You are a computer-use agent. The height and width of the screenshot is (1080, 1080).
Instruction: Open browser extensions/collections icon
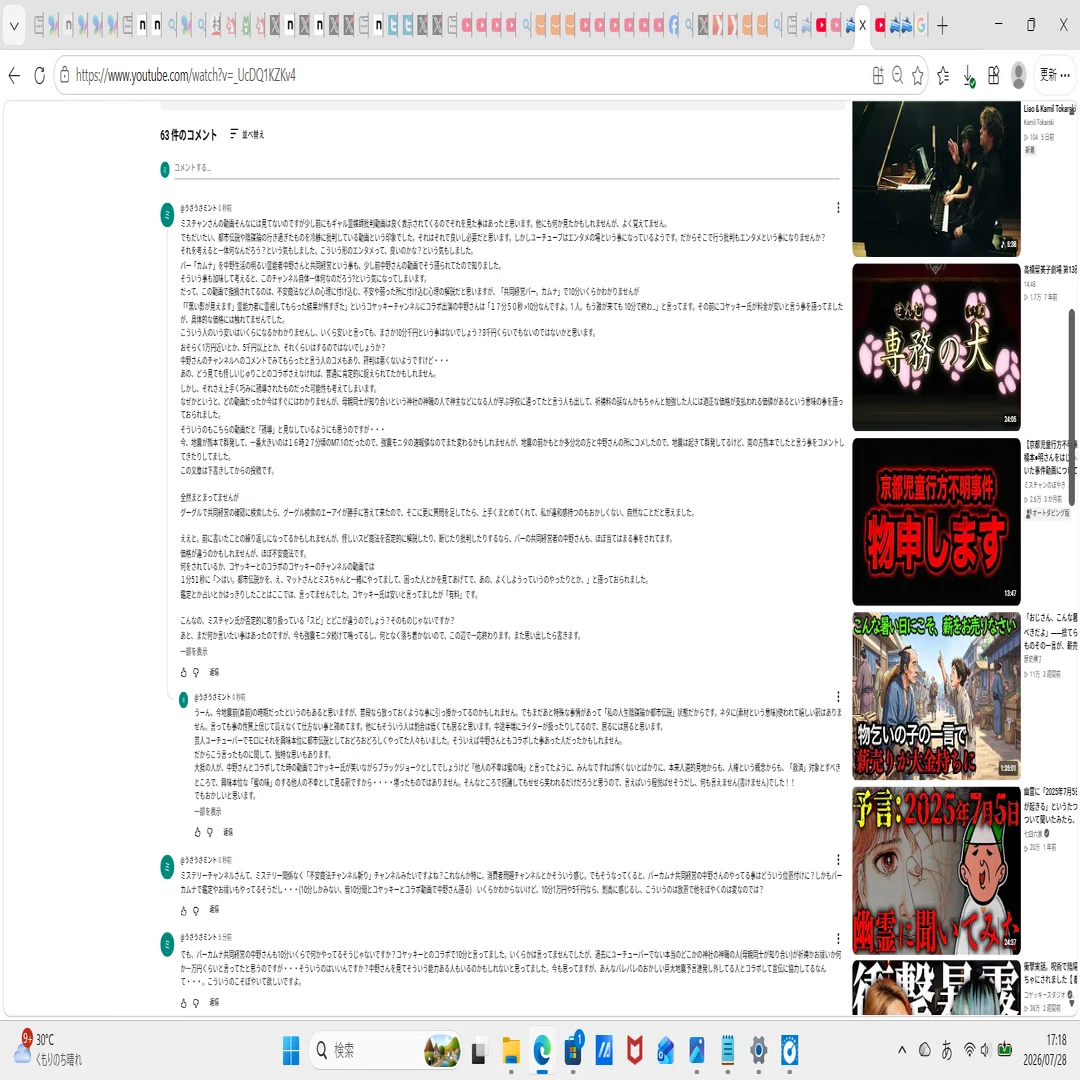pyautogui.click(x=993, y=75)
